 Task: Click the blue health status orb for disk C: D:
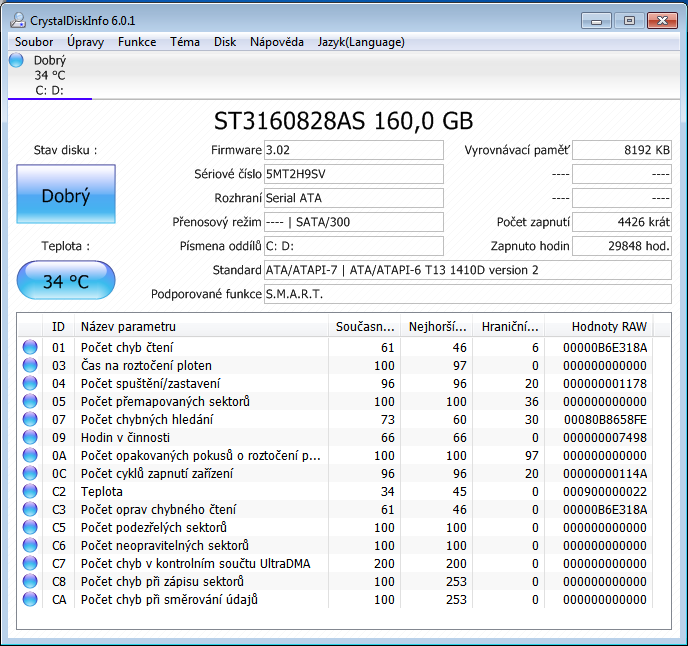click(x=16, y=60)
